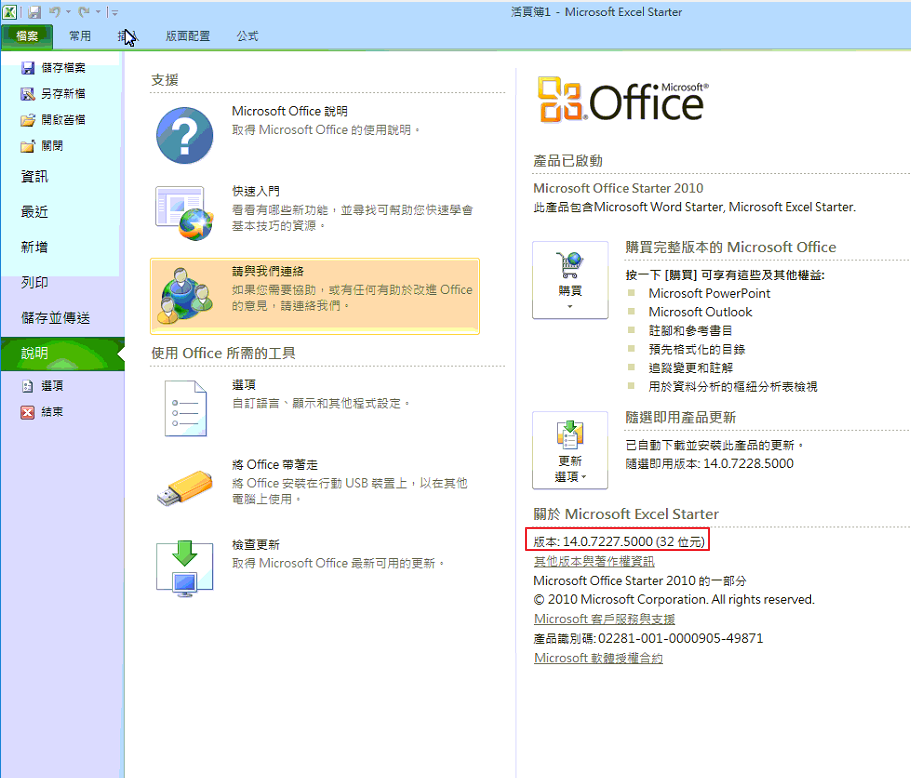Click the 購買 shopping cart button
The image size is (911, 778).
(x=570, y=280)
